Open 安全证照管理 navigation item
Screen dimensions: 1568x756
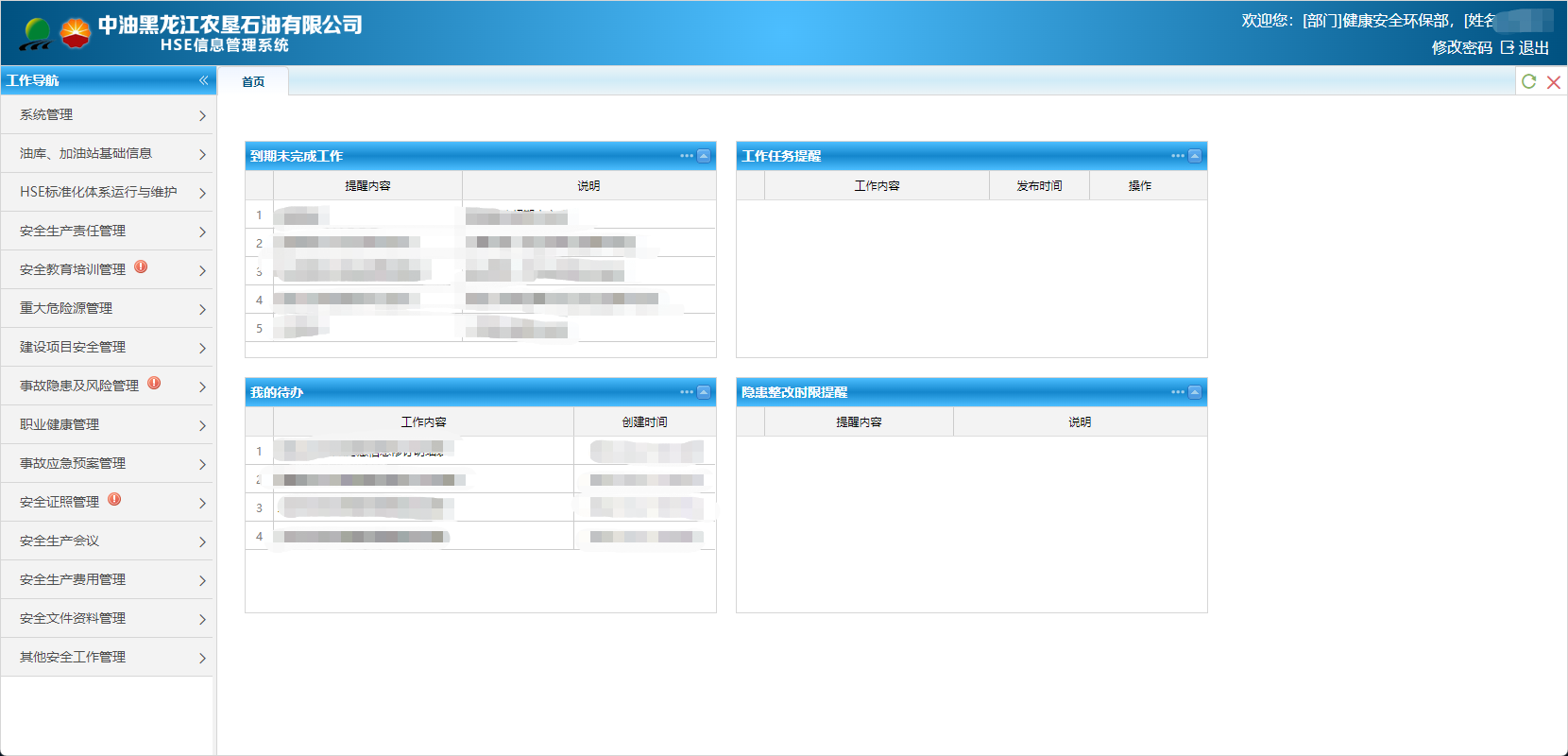pos(107,502)
